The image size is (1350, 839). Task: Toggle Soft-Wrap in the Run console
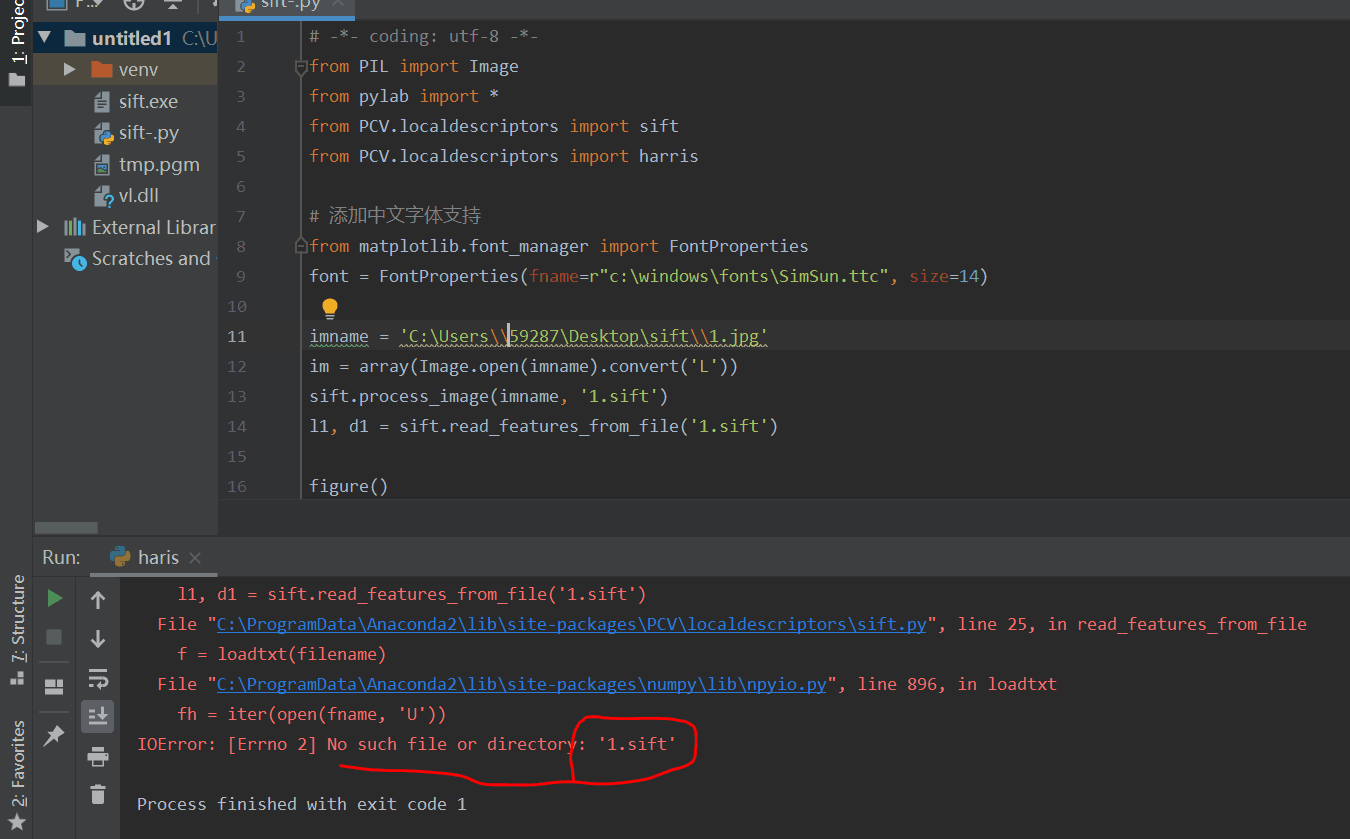(x=98, y=679)
